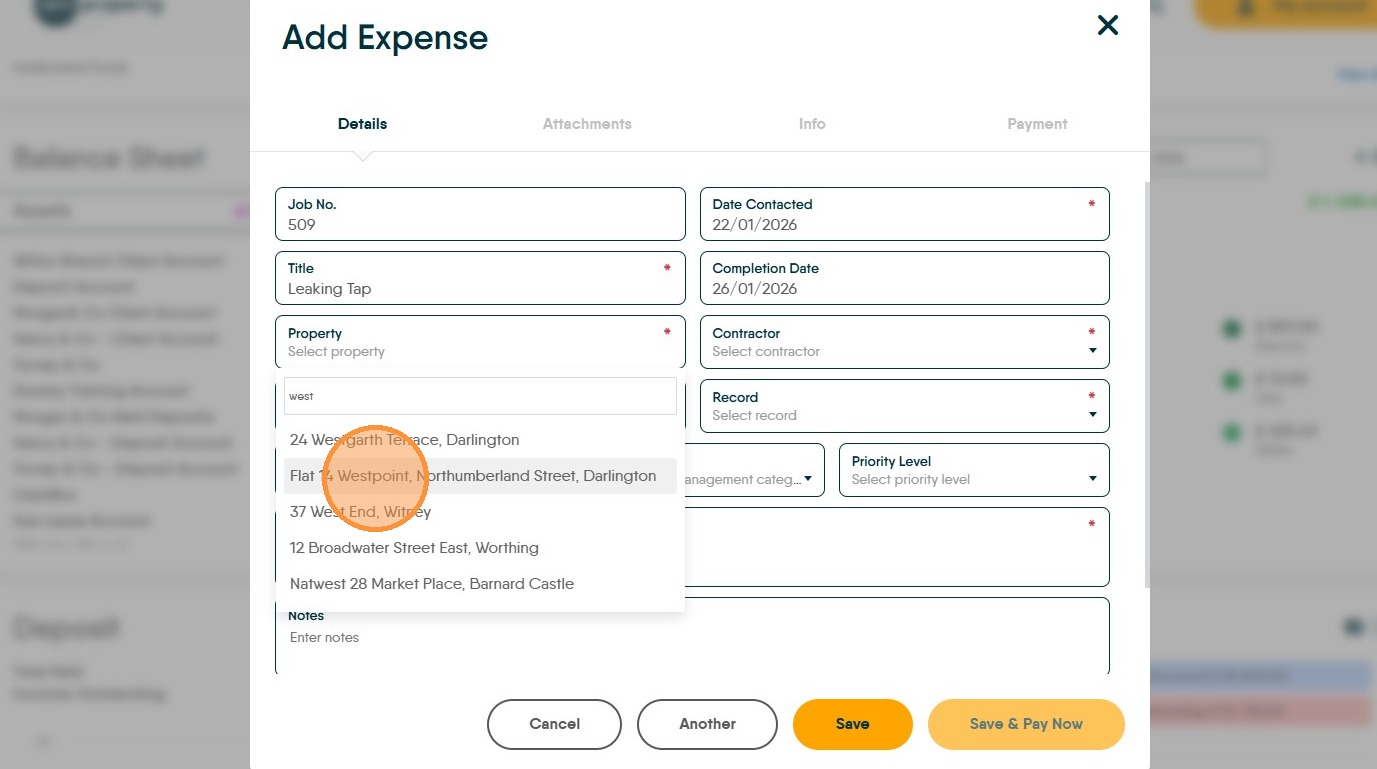Image resolution: width=1377 pixels, height=769 pixels.
Task: Select Flat 14 Westpoint, Northumberland Street
Action: tap(473, 476)
